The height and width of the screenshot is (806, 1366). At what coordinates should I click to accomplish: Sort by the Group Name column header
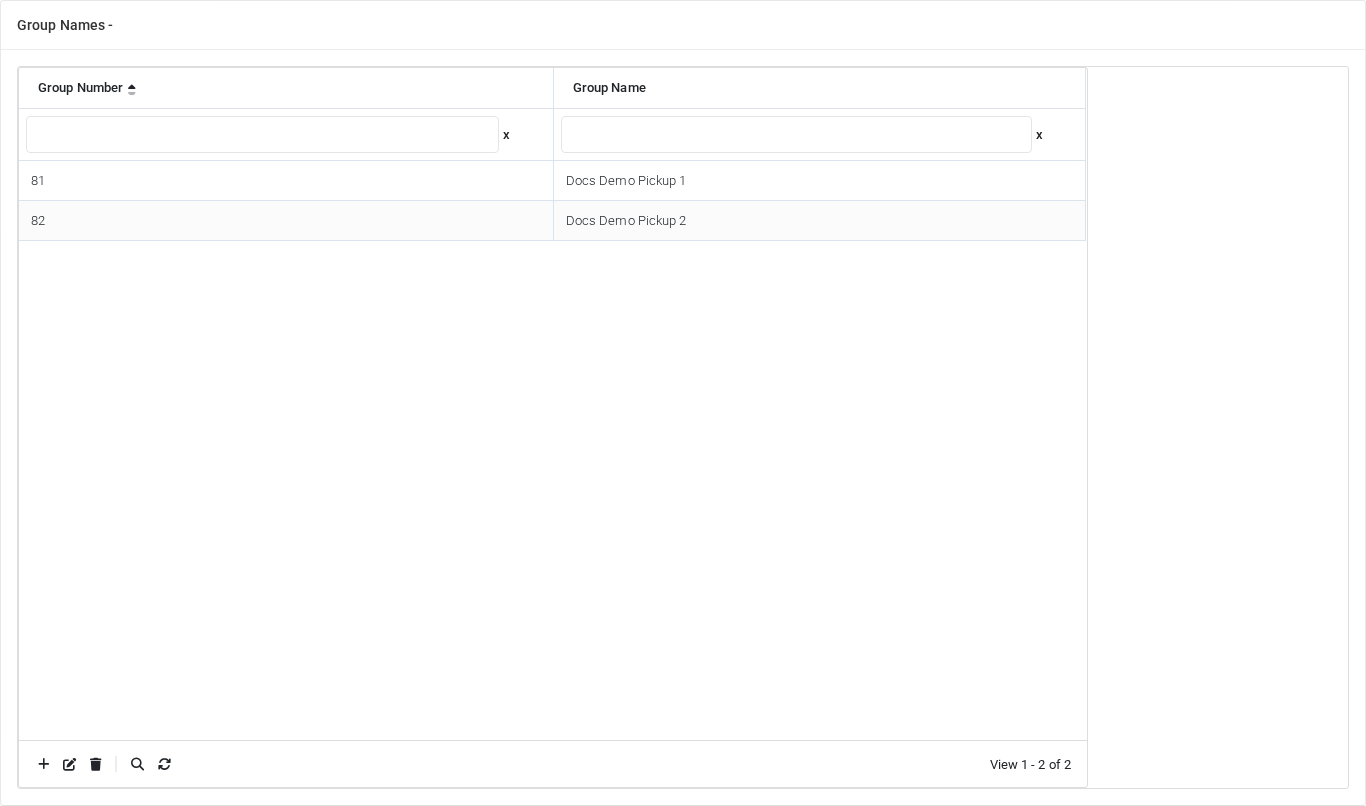click(x=609, y=88)
